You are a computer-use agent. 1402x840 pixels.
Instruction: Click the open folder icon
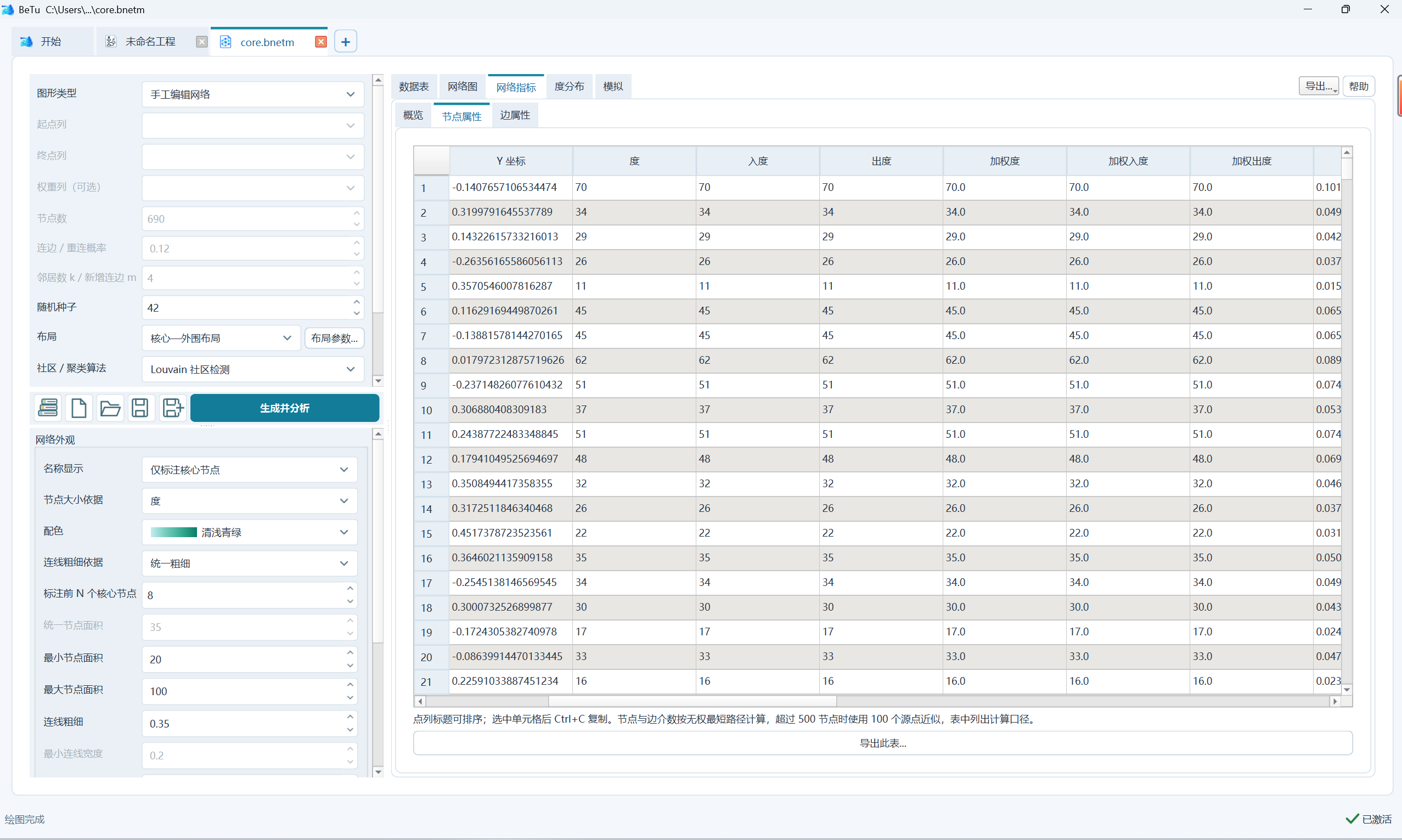tap(110, 408)
